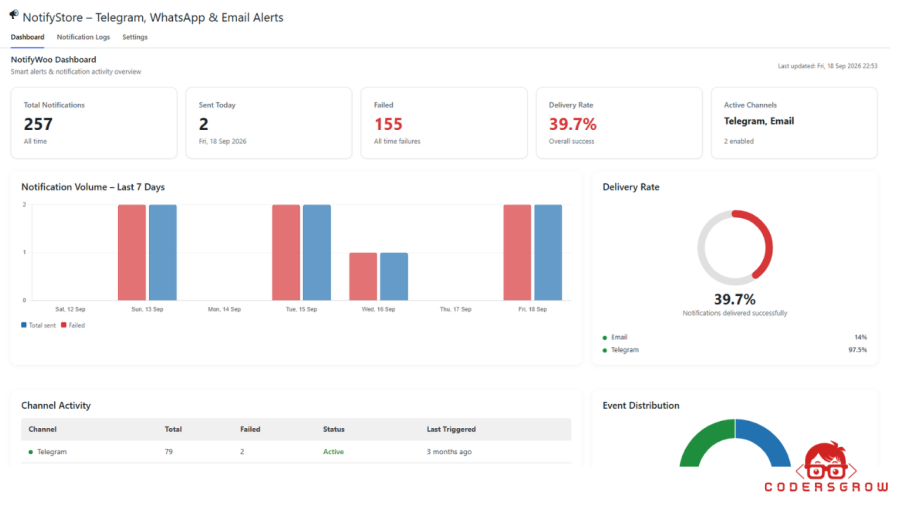
Task: Click the blue total bar for Wed, 16 Sep
Action: tap(394, 277)
